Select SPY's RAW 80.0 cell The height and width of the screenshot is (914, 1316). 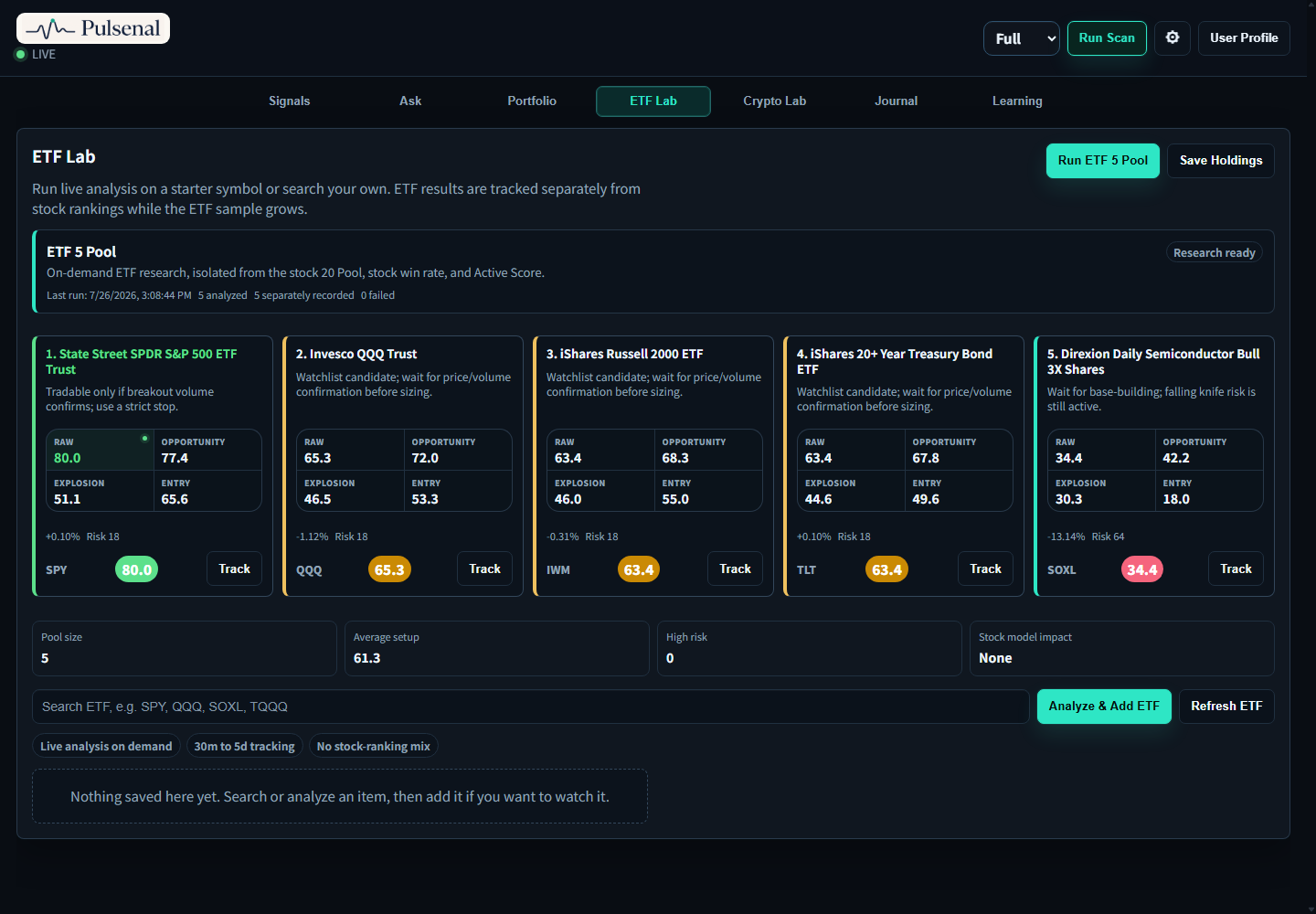pyautogui.click(x=100, y=450)
